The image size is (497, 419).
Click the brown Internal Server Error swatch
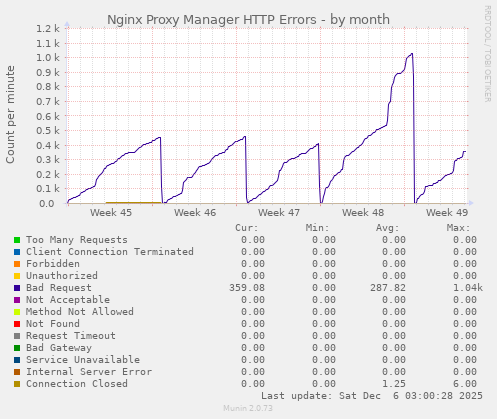(x=17, y=372)
